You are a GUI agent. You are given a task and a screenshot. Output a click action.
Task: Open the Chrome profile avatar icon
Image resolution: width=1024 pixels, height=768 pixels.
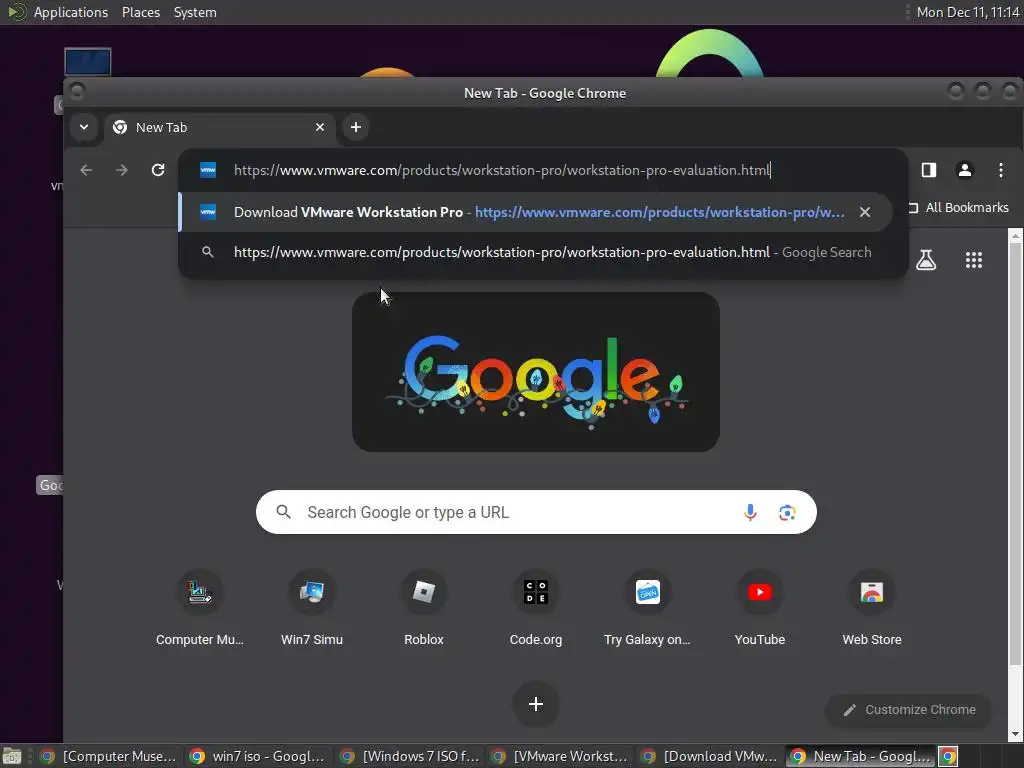(965, 170)
